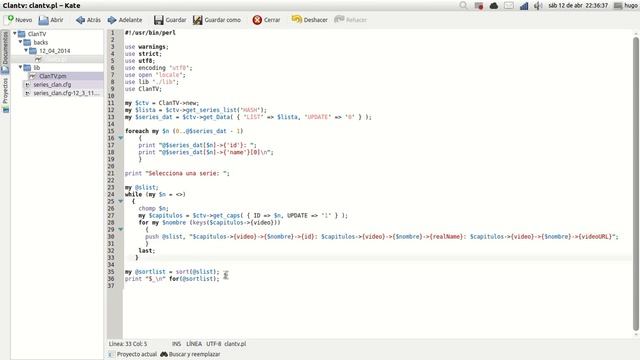
Task: Toggle LÍNEA selection mode in status bar
Action: pyautogui.click(x=194, y=344)
